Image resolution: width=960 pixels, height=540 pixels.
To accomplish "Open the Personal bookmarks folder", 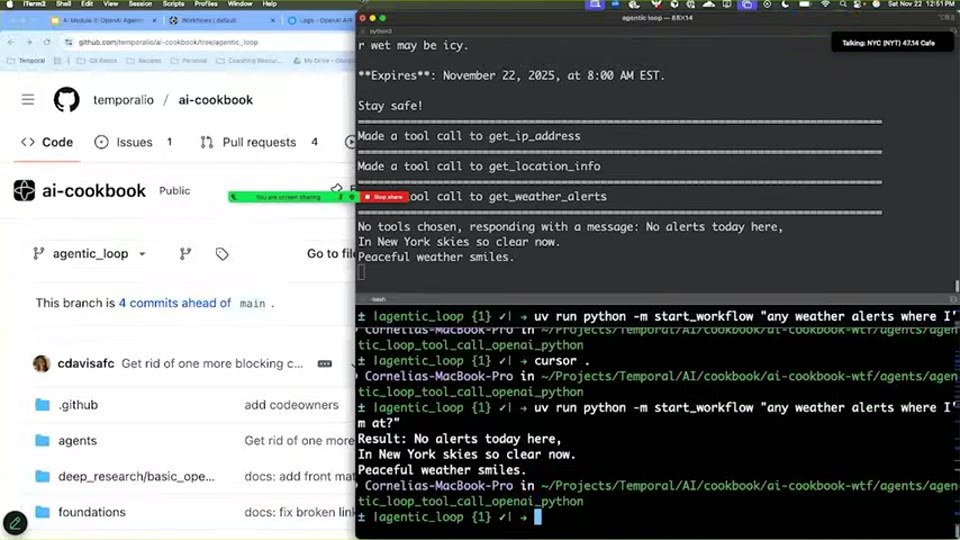I will (189, 61).
